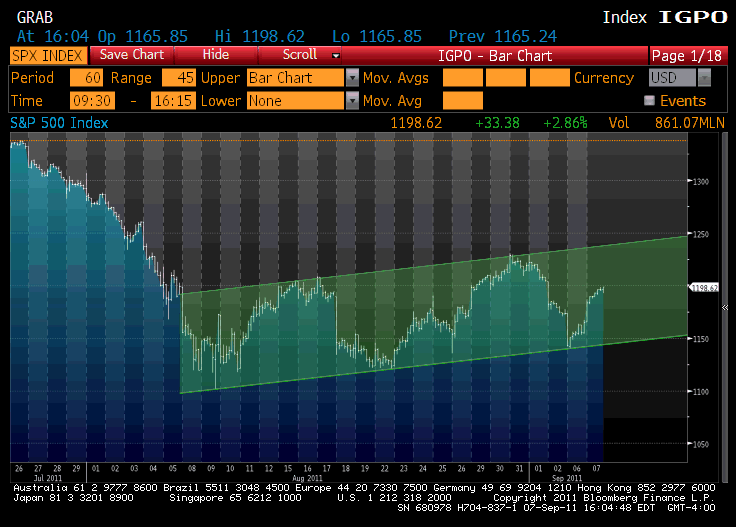The image size is (736, 527).
Task: Click the end Time field showing 16:15
Action: click(x=172, y=101)
